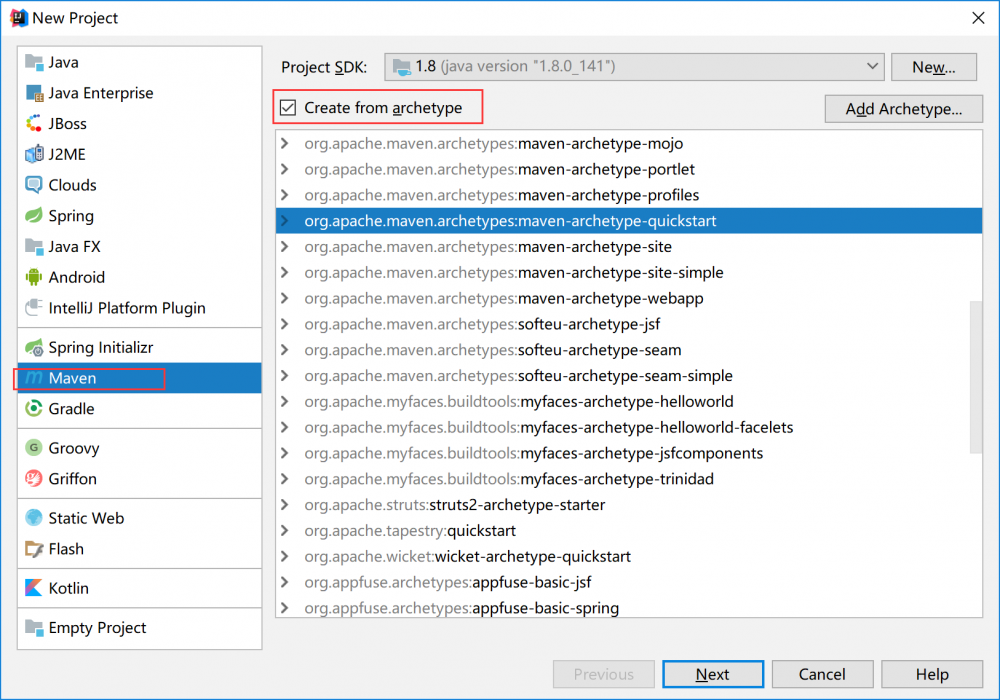Close the New Project dialog
This screenshot has height=700, width=1000.
tap(978, 18)
